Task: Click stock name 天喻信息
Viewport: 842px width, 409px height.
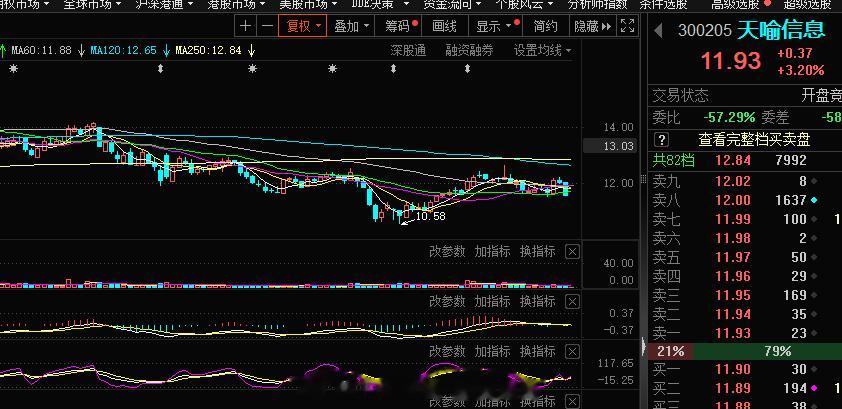Action: (781, 30)
